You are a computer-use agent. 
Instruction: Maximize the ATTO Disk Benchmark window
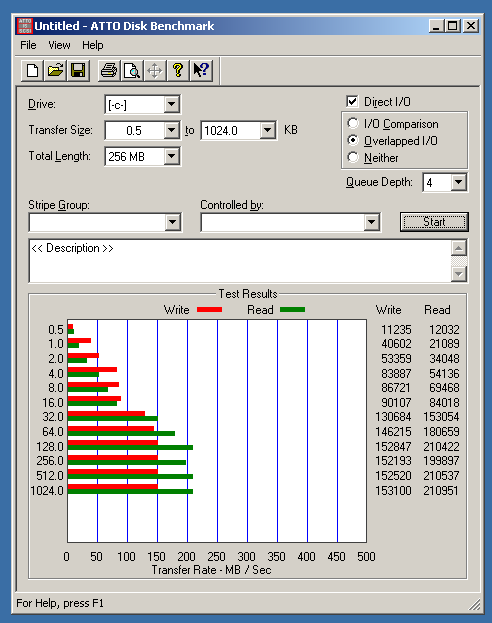(x=453, y=26)
